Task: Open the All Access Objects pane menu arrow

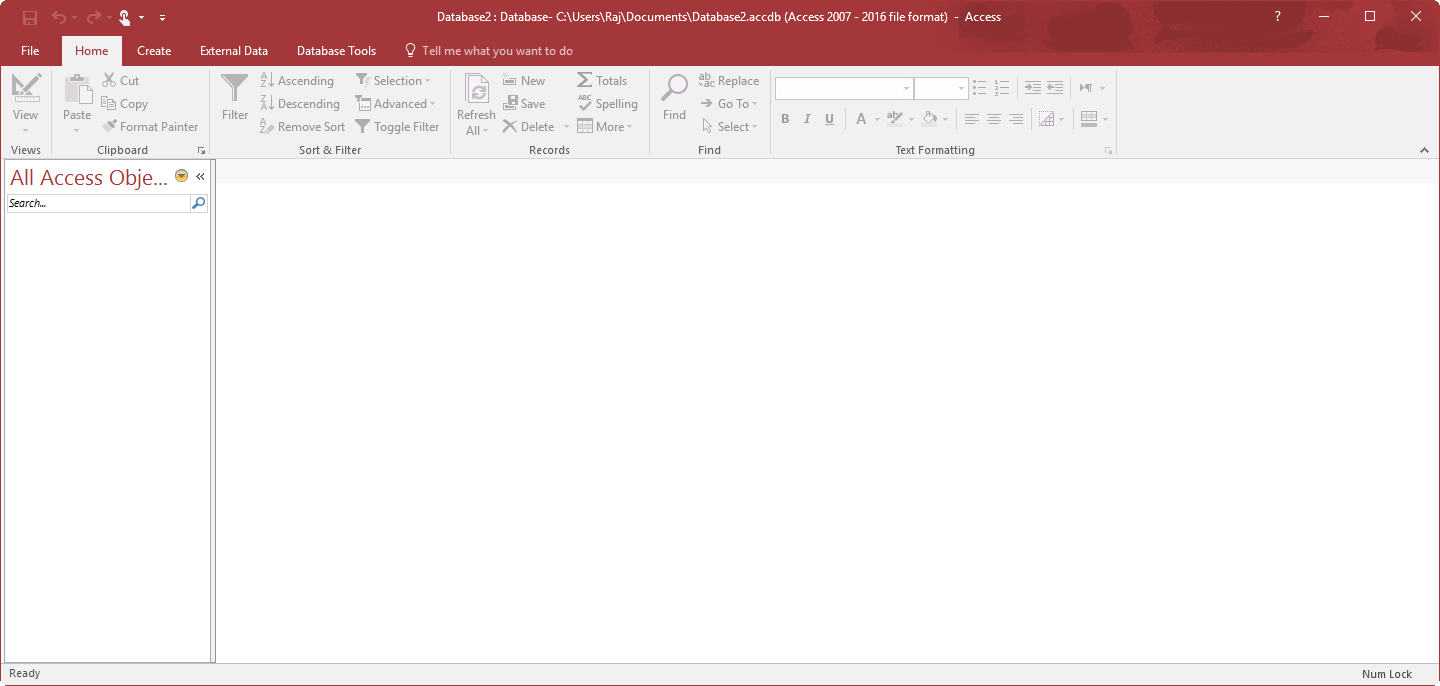Action: [x=181, y=176]
